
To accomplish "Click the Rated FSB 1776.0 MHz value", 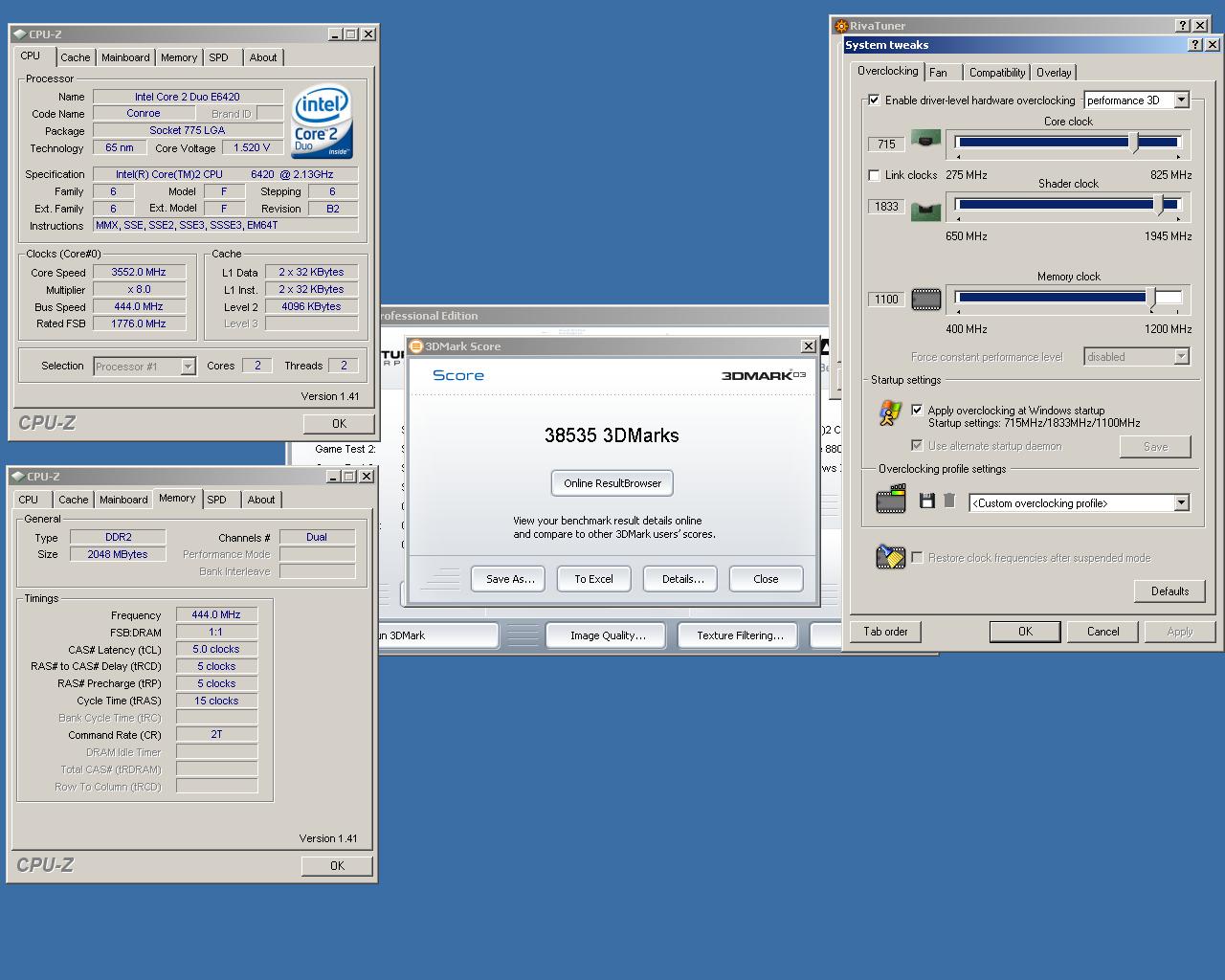I will [x=139, y=323].
